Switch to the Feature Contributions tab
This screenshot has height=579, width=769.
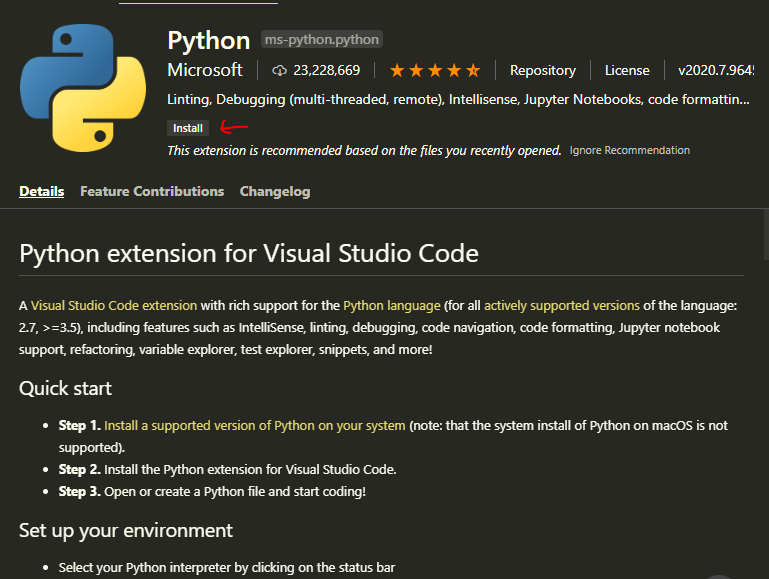click(152, 191)
